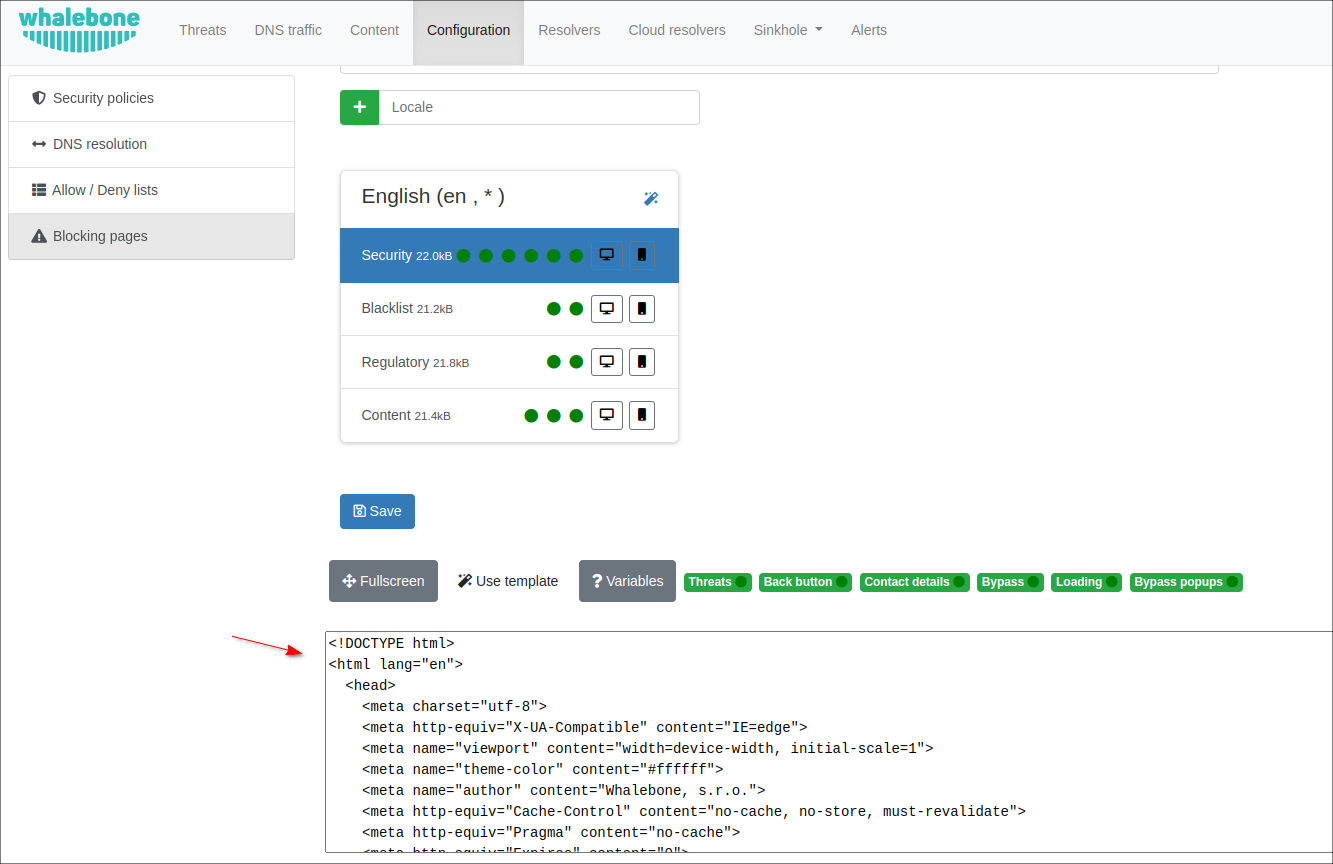Click the Fullscreen editor button

coord(383,581)
